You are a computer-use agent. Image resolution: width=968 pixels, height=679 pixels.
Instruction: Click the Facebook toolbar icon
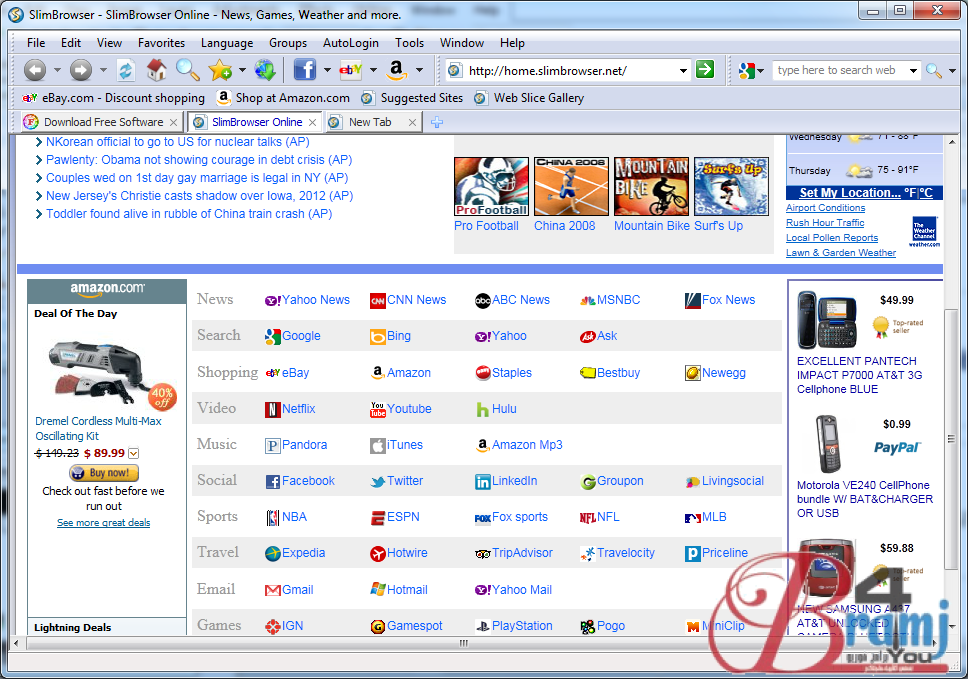tap(304, 70)
